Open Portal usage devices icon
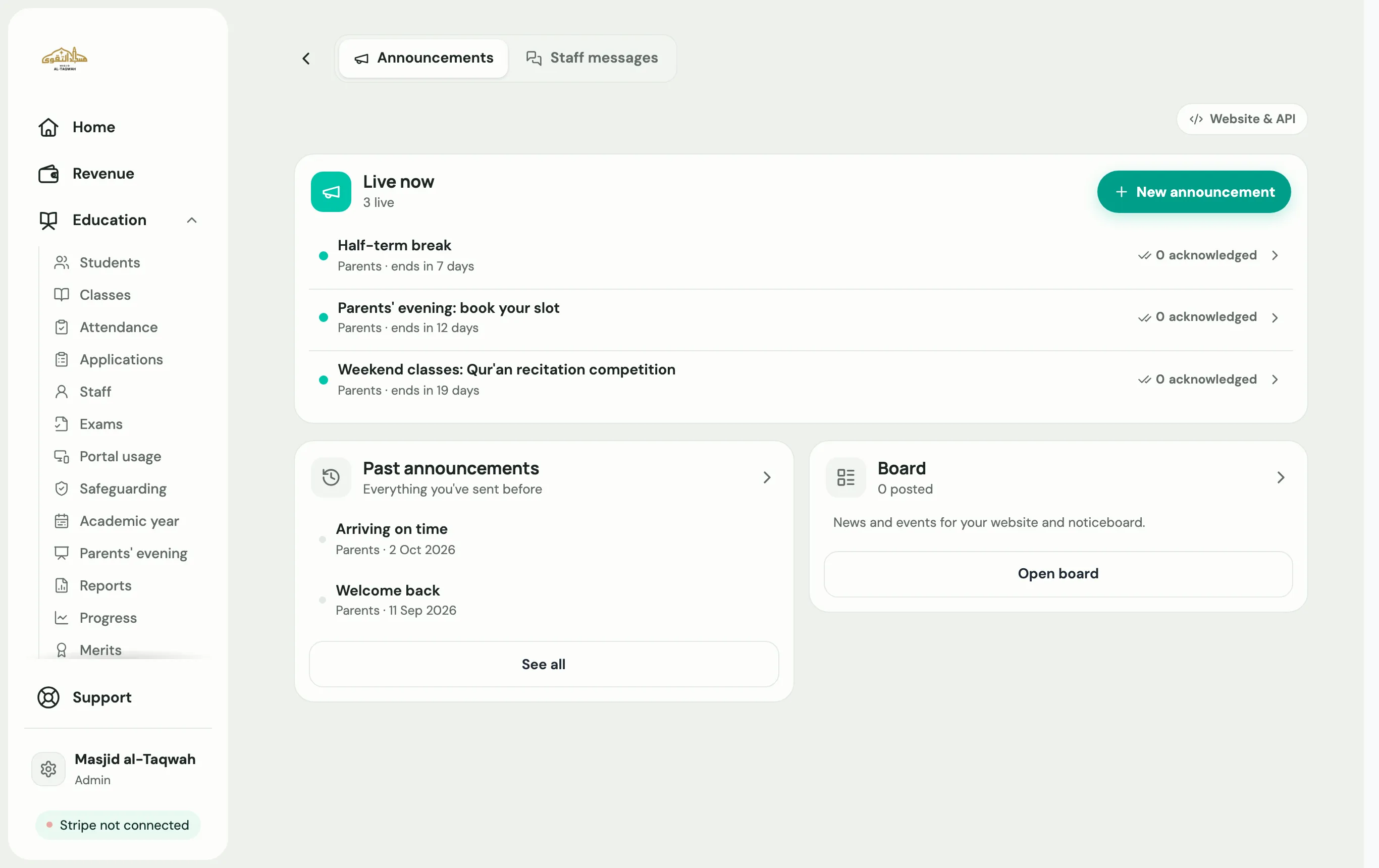1379x868 pixels. [61, 456]
